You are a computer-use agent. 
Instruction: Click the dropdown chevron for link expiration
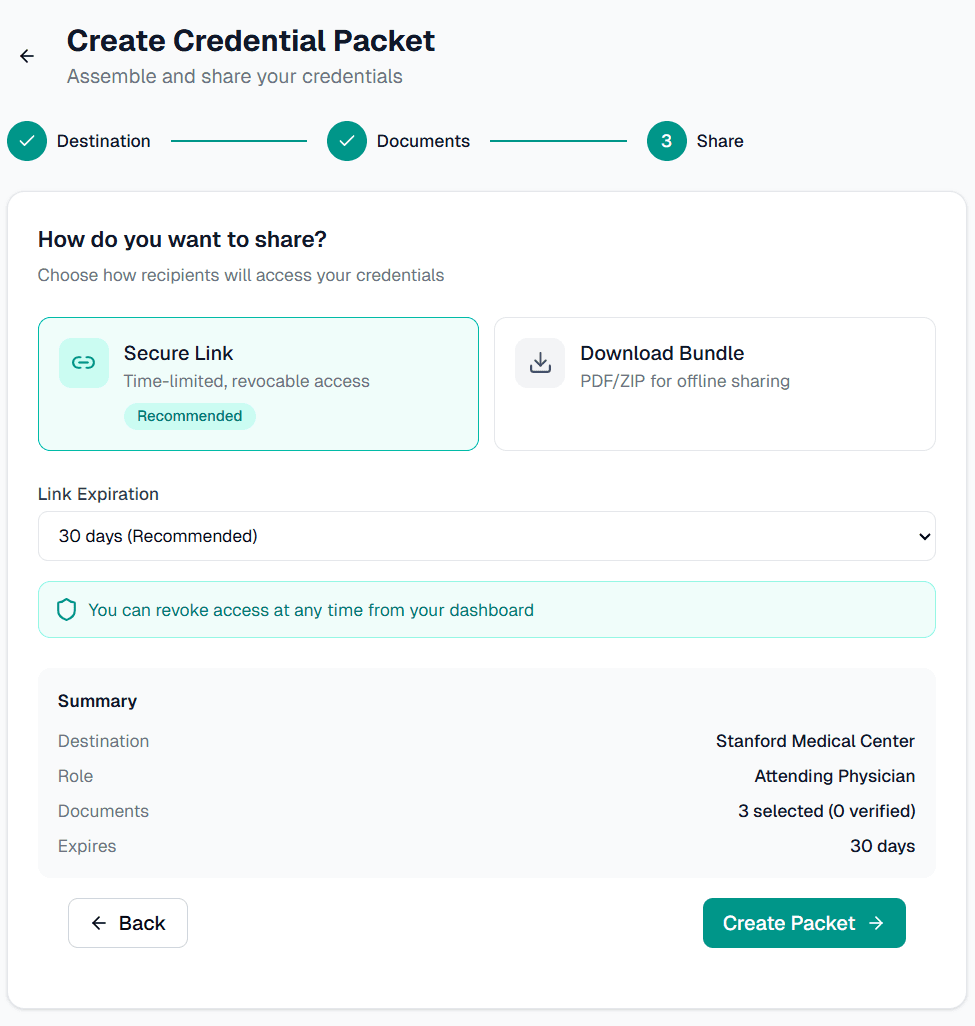pos(923,537)
